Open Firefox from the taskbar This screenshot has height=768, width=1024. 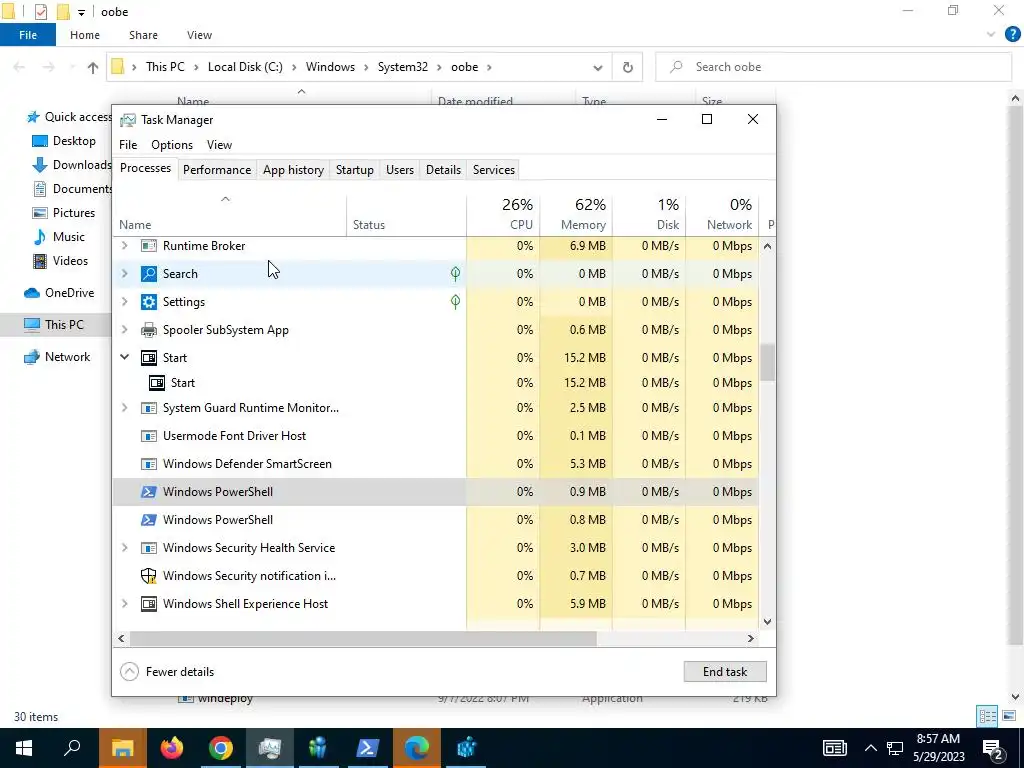[x=172, y=748]
